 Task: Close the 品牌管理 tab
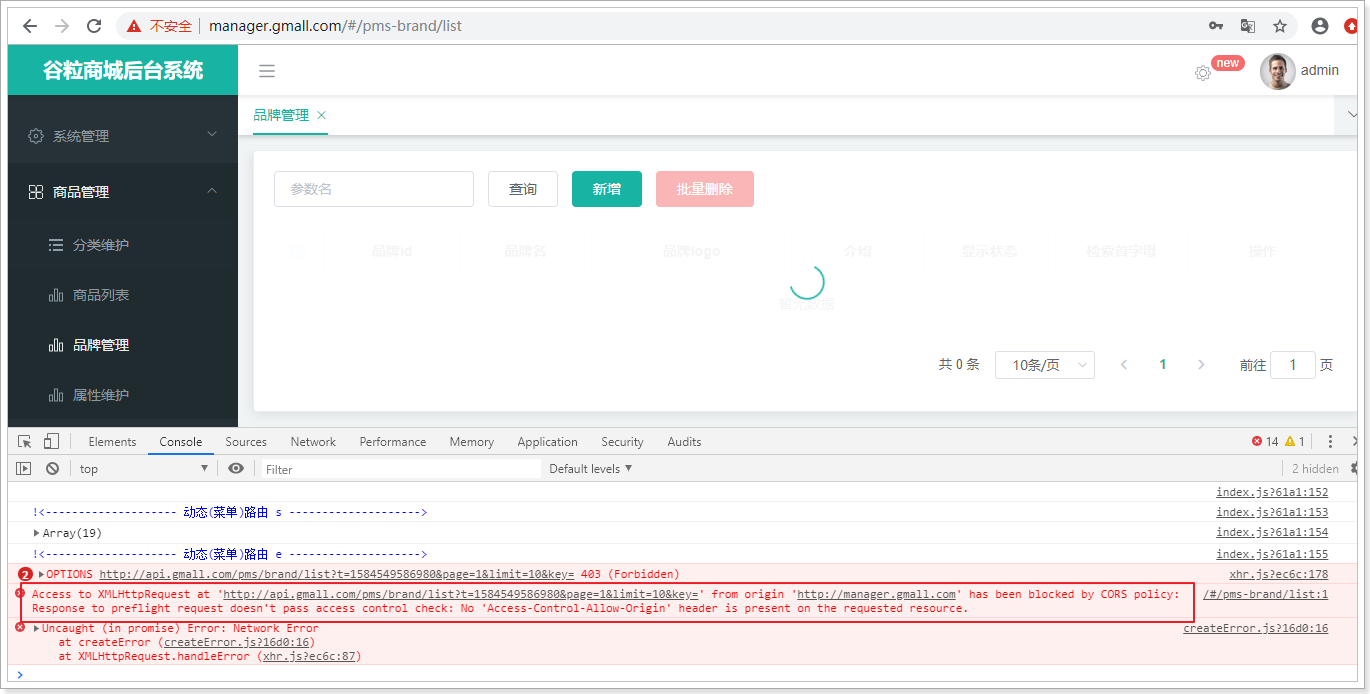tap(321, 115)
